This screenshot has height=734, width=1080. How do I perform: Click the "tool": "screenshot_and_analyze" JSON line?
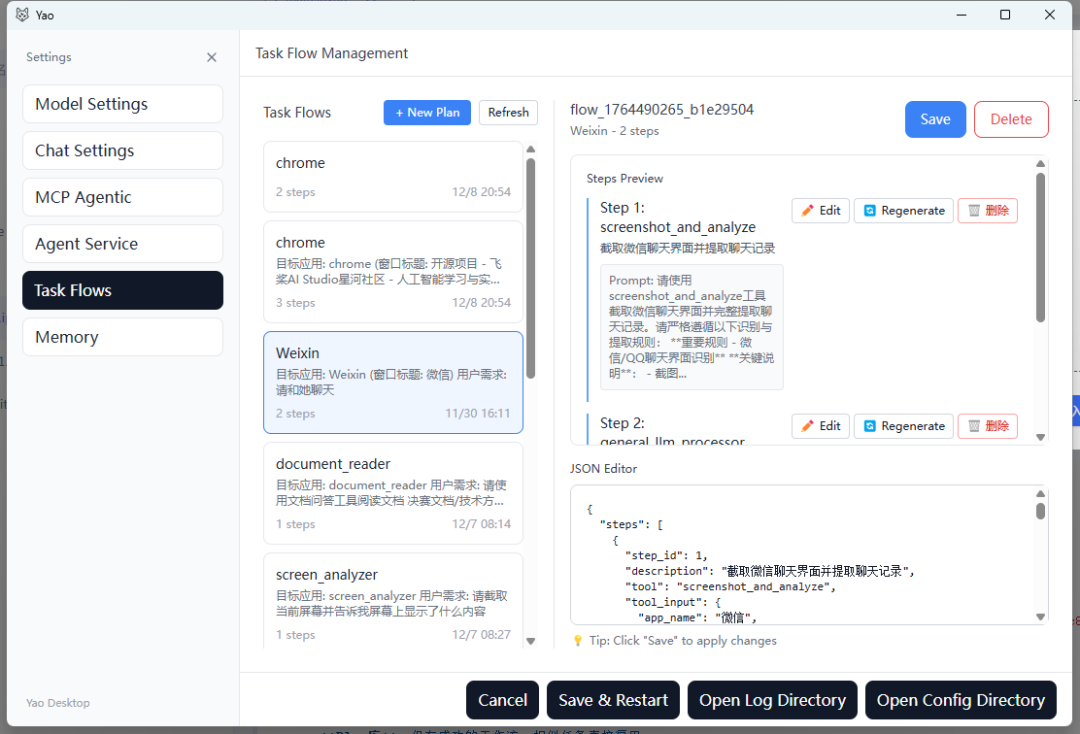click(x=730, y=587)
